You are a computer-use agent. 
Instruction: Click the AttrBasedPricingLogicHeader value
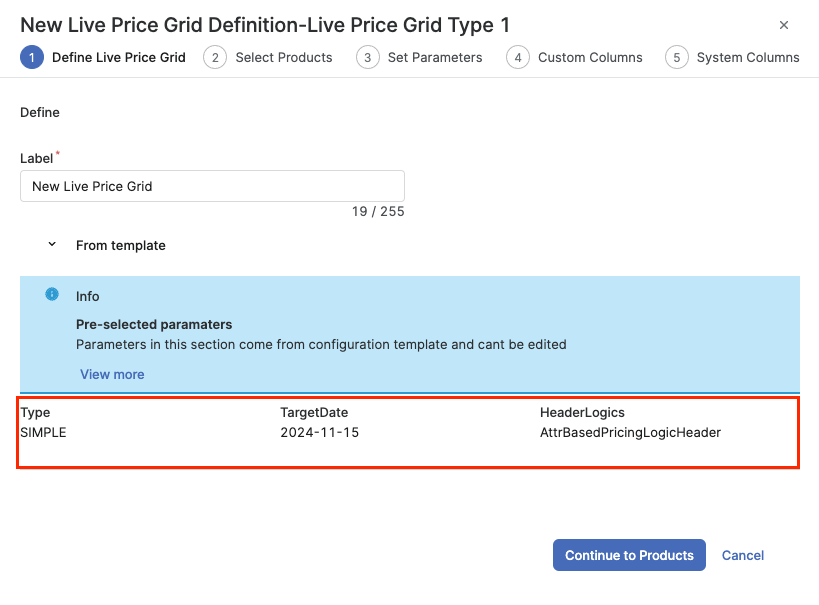click(x=630, y=433)
